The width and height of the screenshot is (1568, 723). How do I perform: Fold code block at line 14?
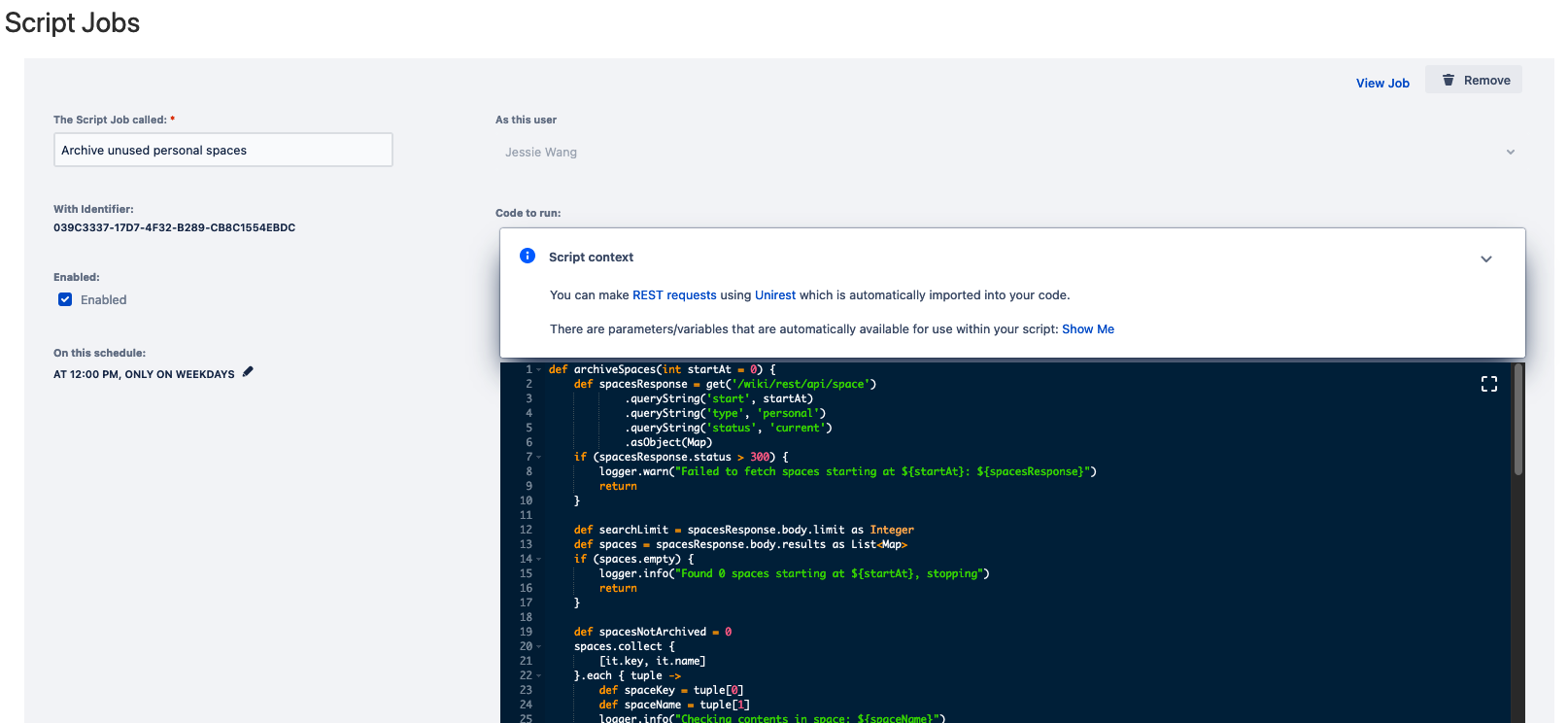(539, 559)
